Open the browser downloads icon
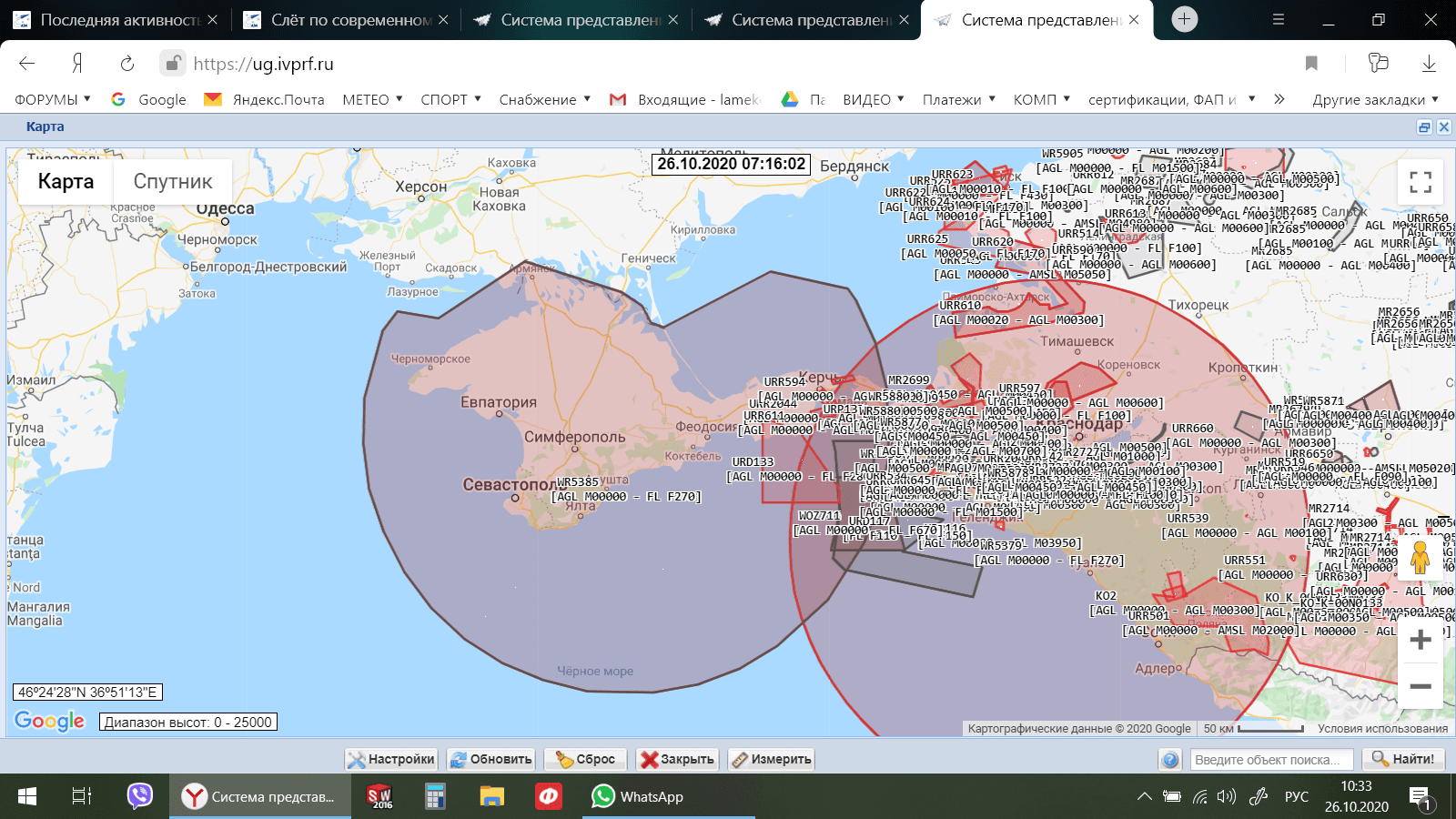This screenshot has width=1456, height=819. (1429, 64)
